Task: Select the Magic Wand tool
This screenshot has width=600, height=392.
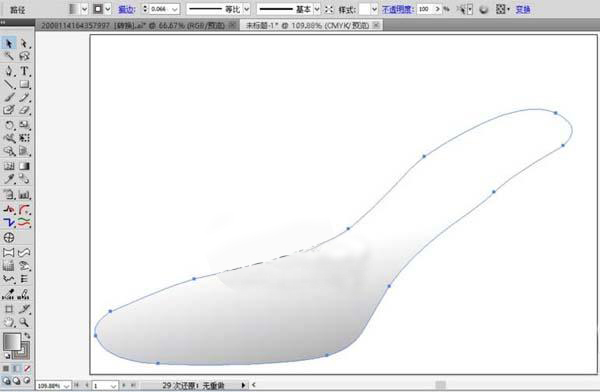Action: click(9, 56)
